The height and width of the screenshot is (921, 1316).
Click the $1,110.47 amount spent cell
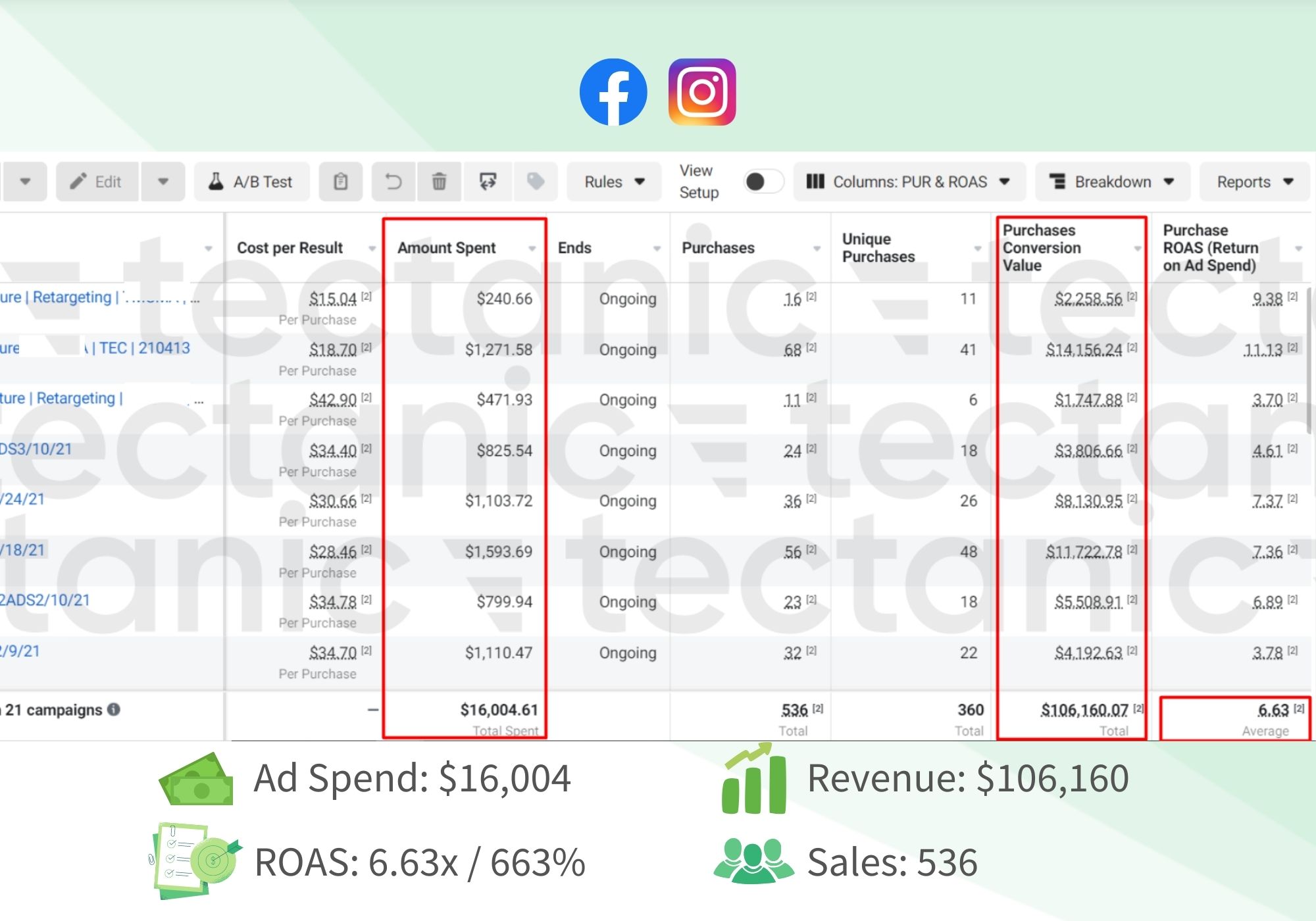(x=499, y=653)
